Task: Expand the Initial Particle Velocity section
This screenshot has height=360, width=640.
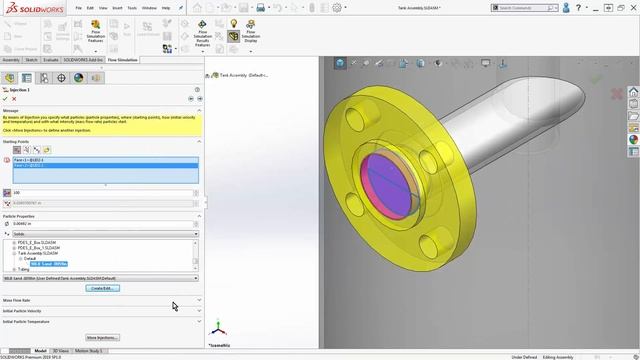Action: [x=199, y=311]
